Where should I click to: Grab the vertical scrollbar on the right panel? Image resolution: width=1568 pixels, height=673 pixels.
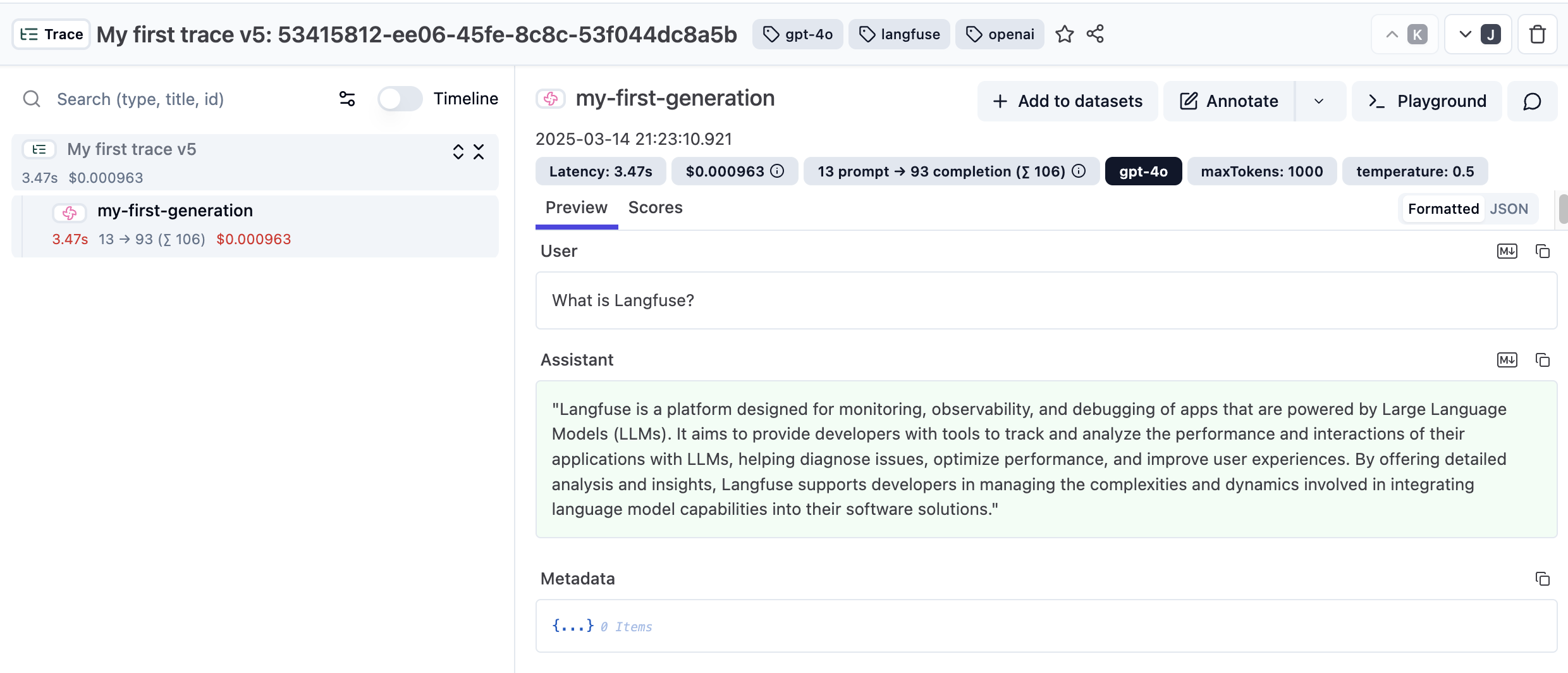pos(1563,209)
